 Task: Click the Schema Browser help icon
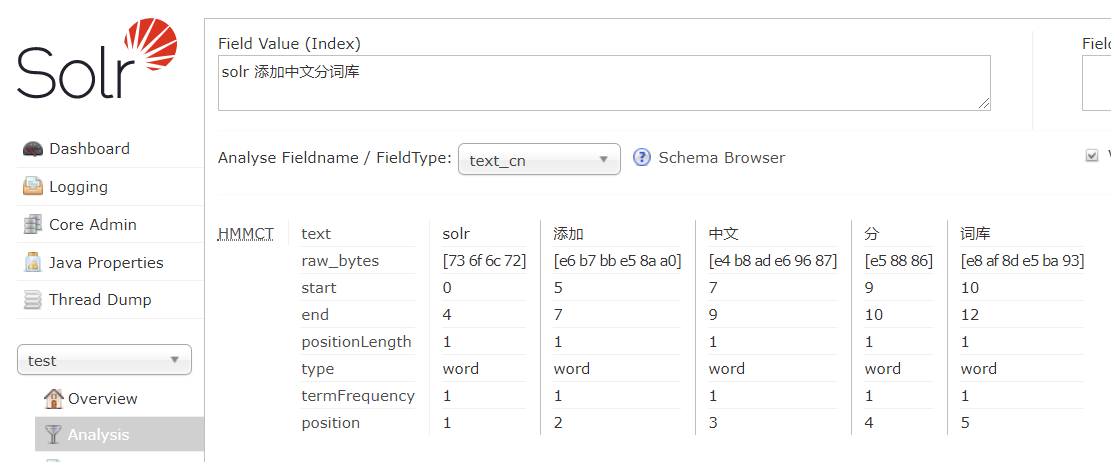coord(642,157)
